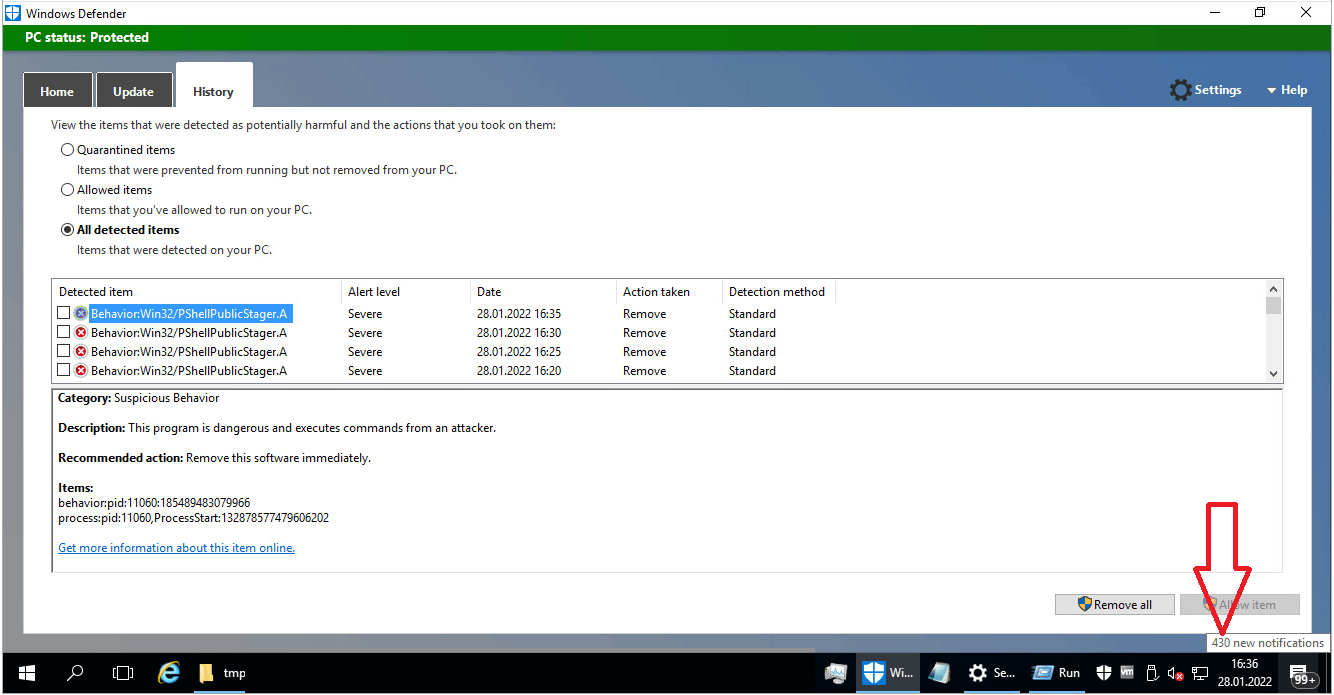This screenshot has height=695, width=1334.
Task: Click the red threat icon on the 16:25 row
Action: click(81, 352)
